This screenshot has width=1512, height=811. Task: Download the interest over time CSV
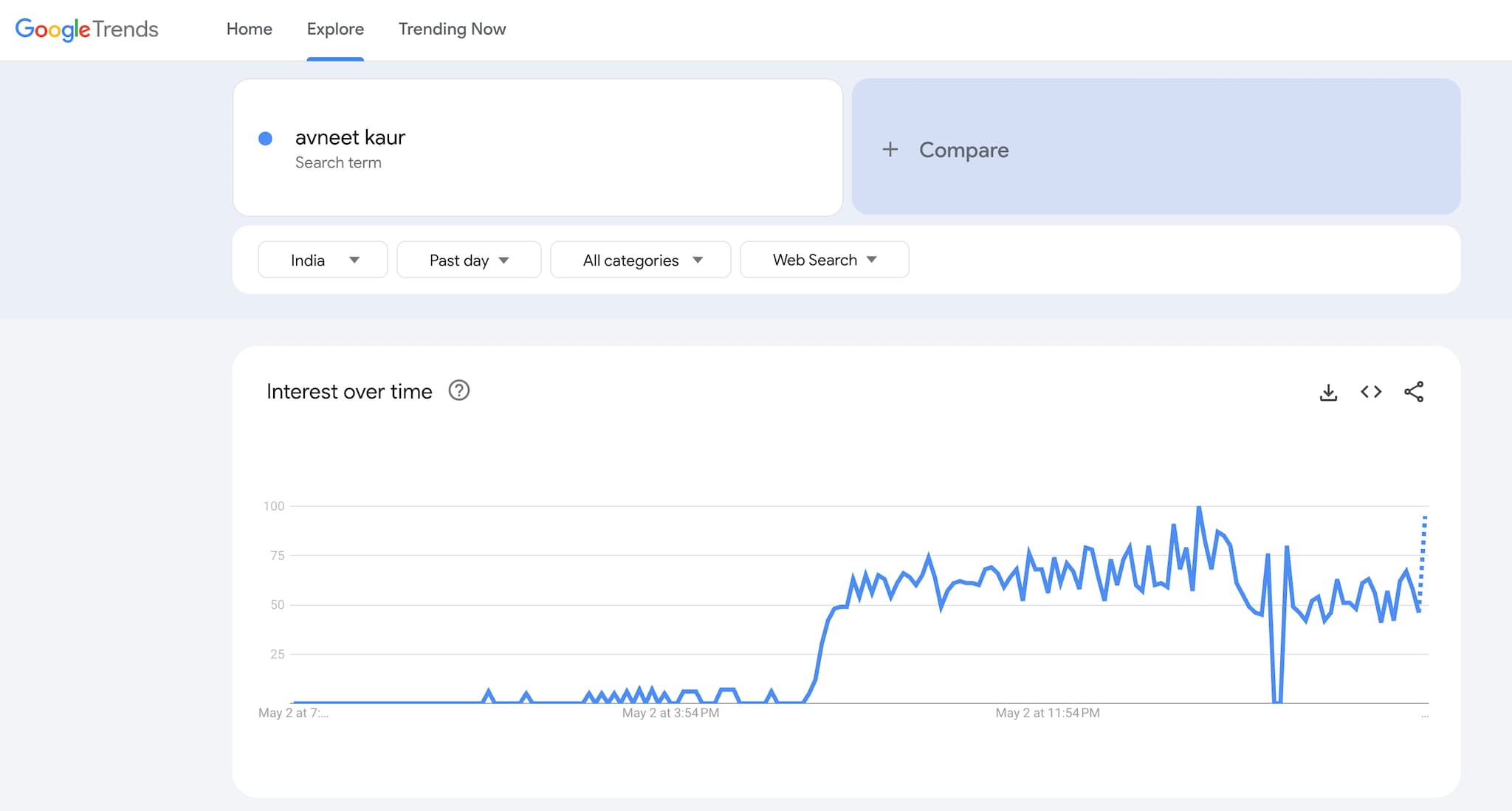pos(1328,392)
